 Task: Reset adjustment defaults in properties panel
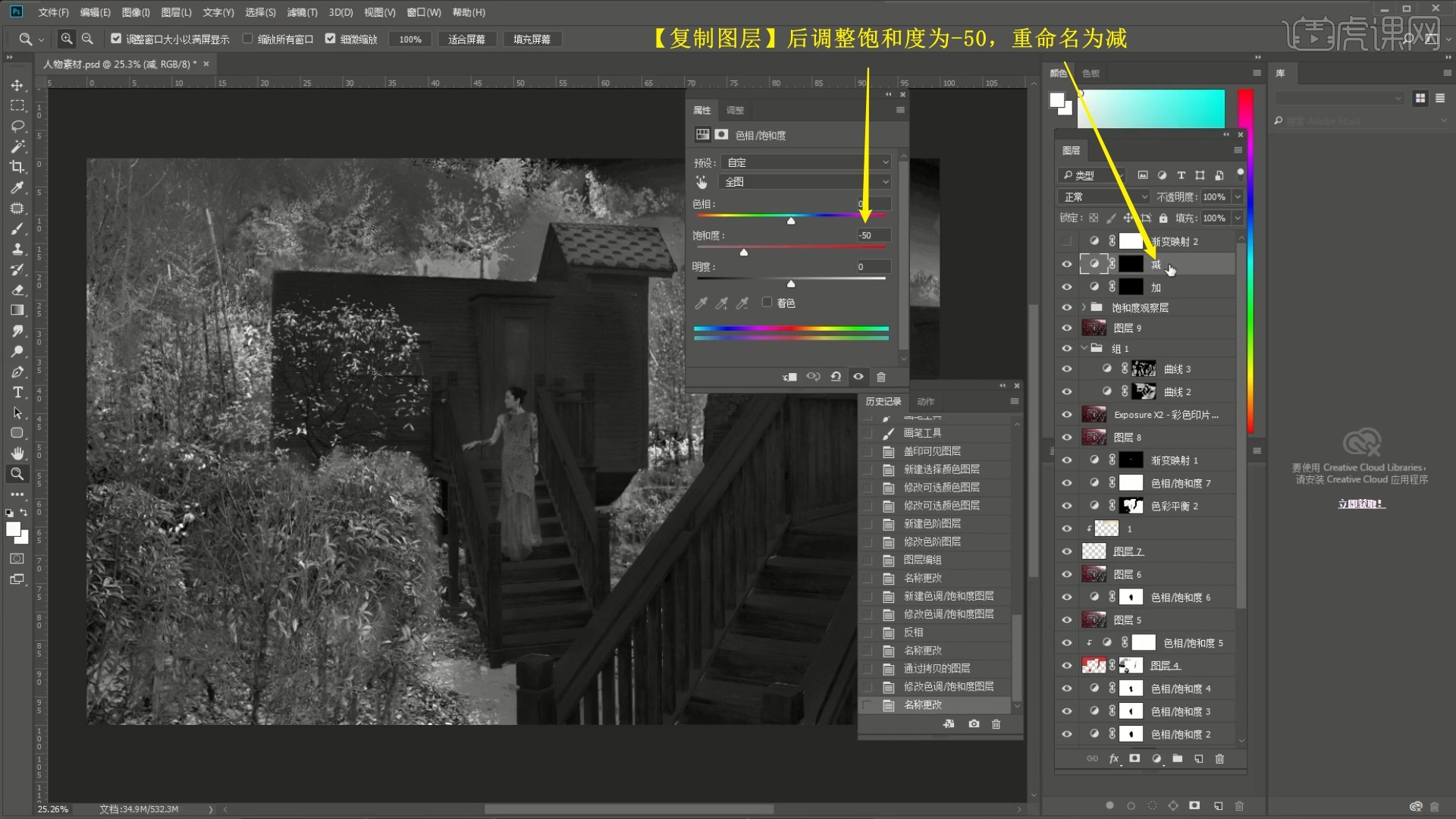point(836,377)
